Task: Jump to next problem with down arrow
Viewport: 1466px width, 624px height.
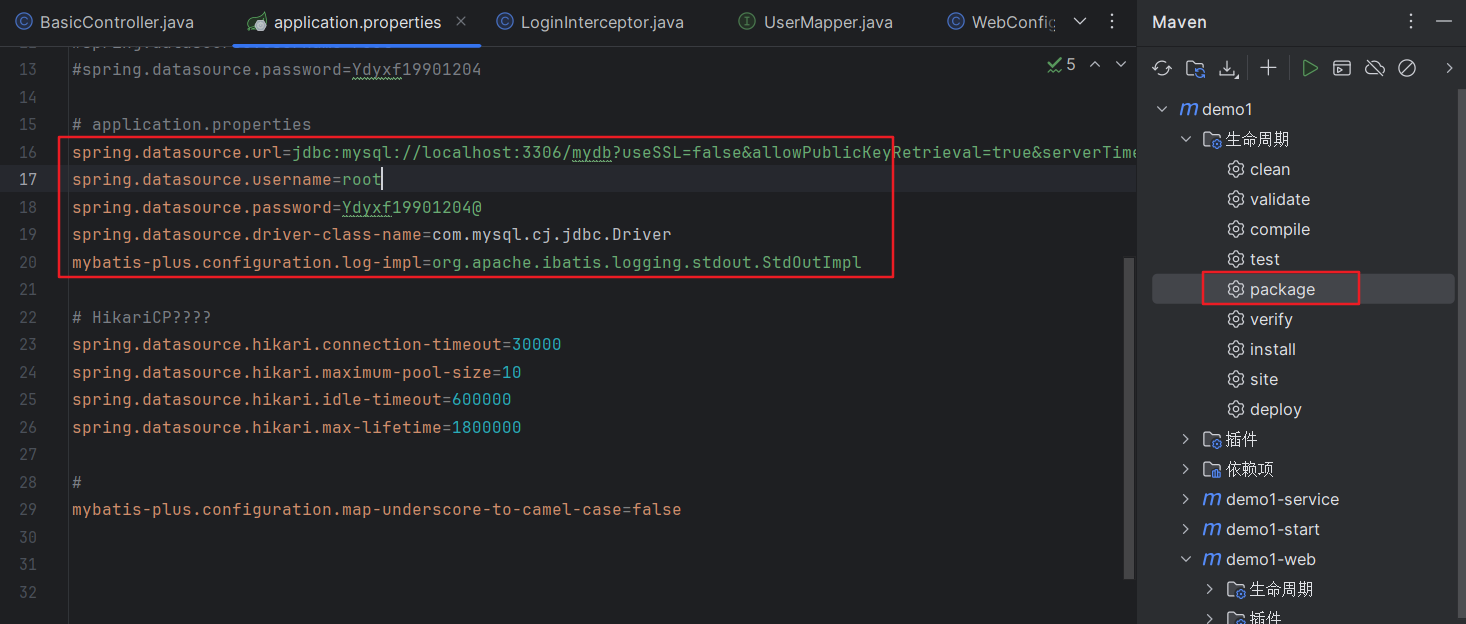Action: [1120, 64]
